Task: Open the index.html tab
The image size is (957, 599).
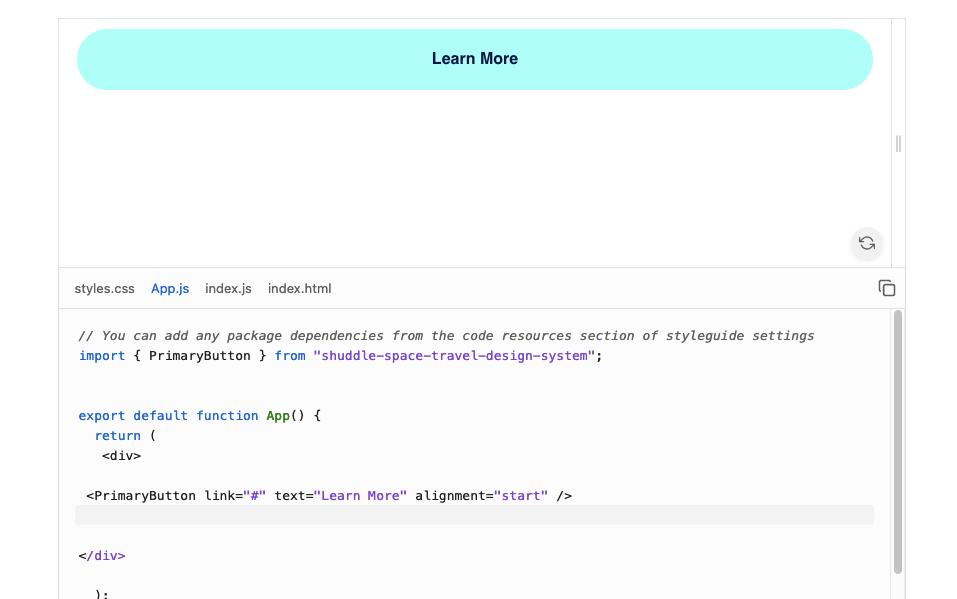Action: pos(299,289)
